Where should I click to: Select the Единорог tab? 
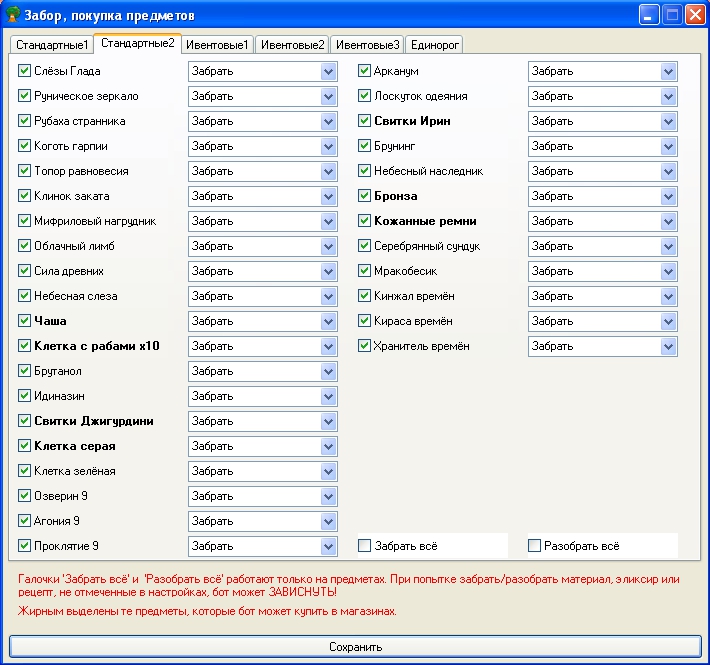tap(433, 45)
